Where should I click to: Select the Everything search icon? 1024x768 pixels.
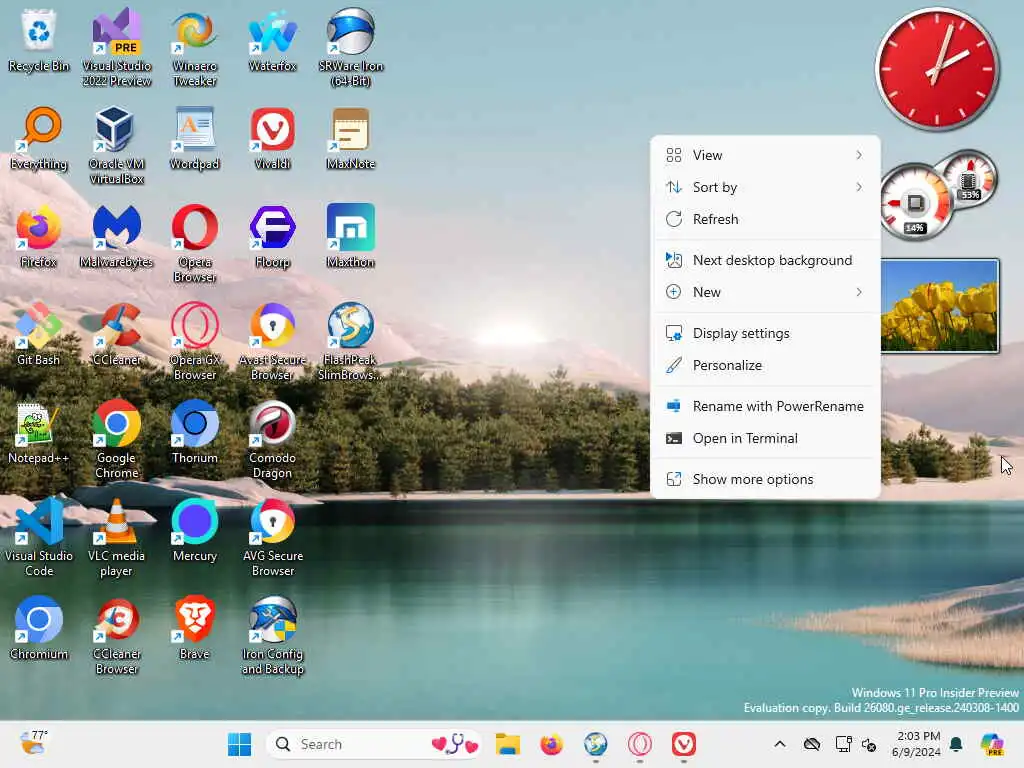pos(39,138)
